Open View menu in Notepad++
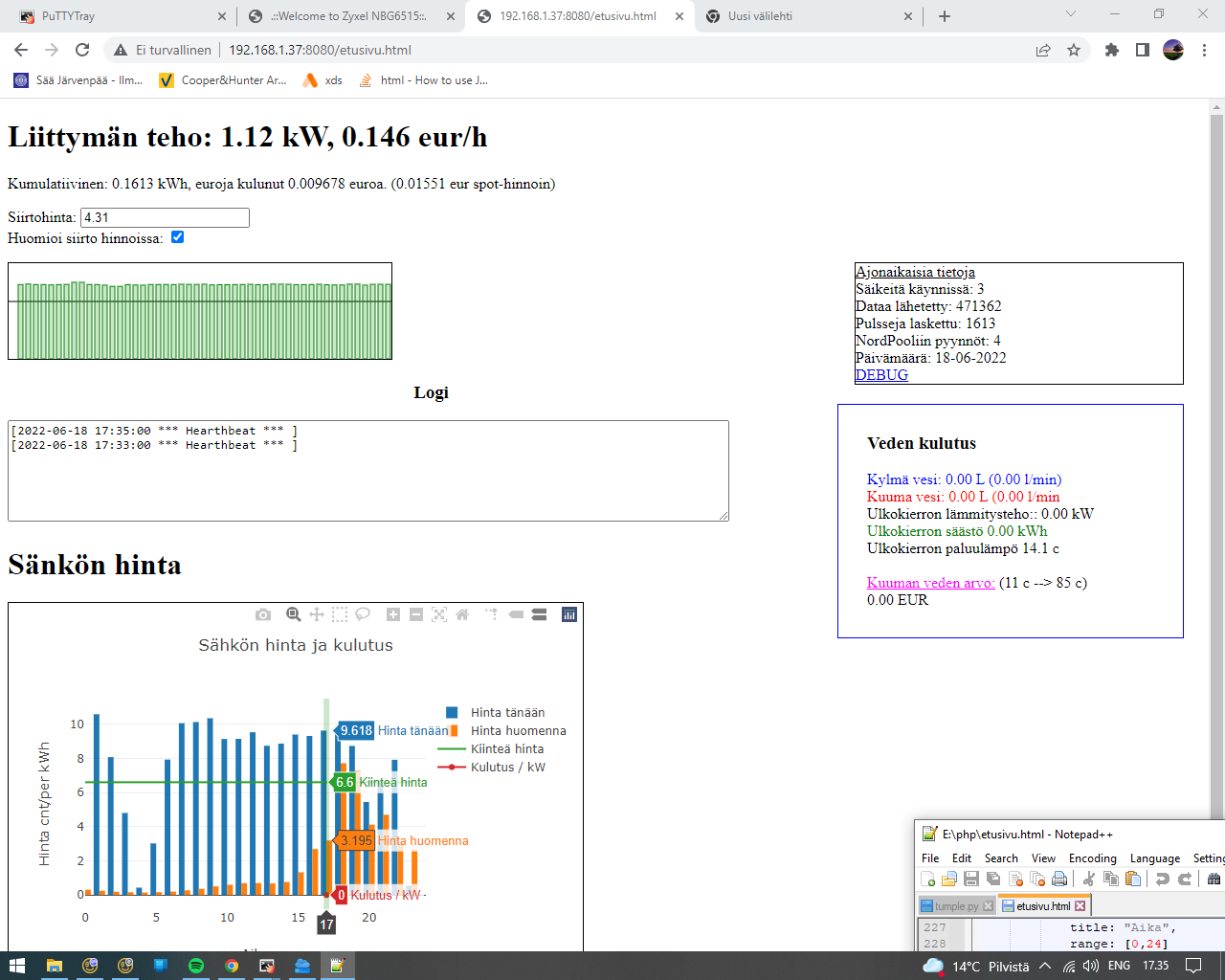Image resolution: width=1225 pixels, height=980 pixels. point(1043,858)
